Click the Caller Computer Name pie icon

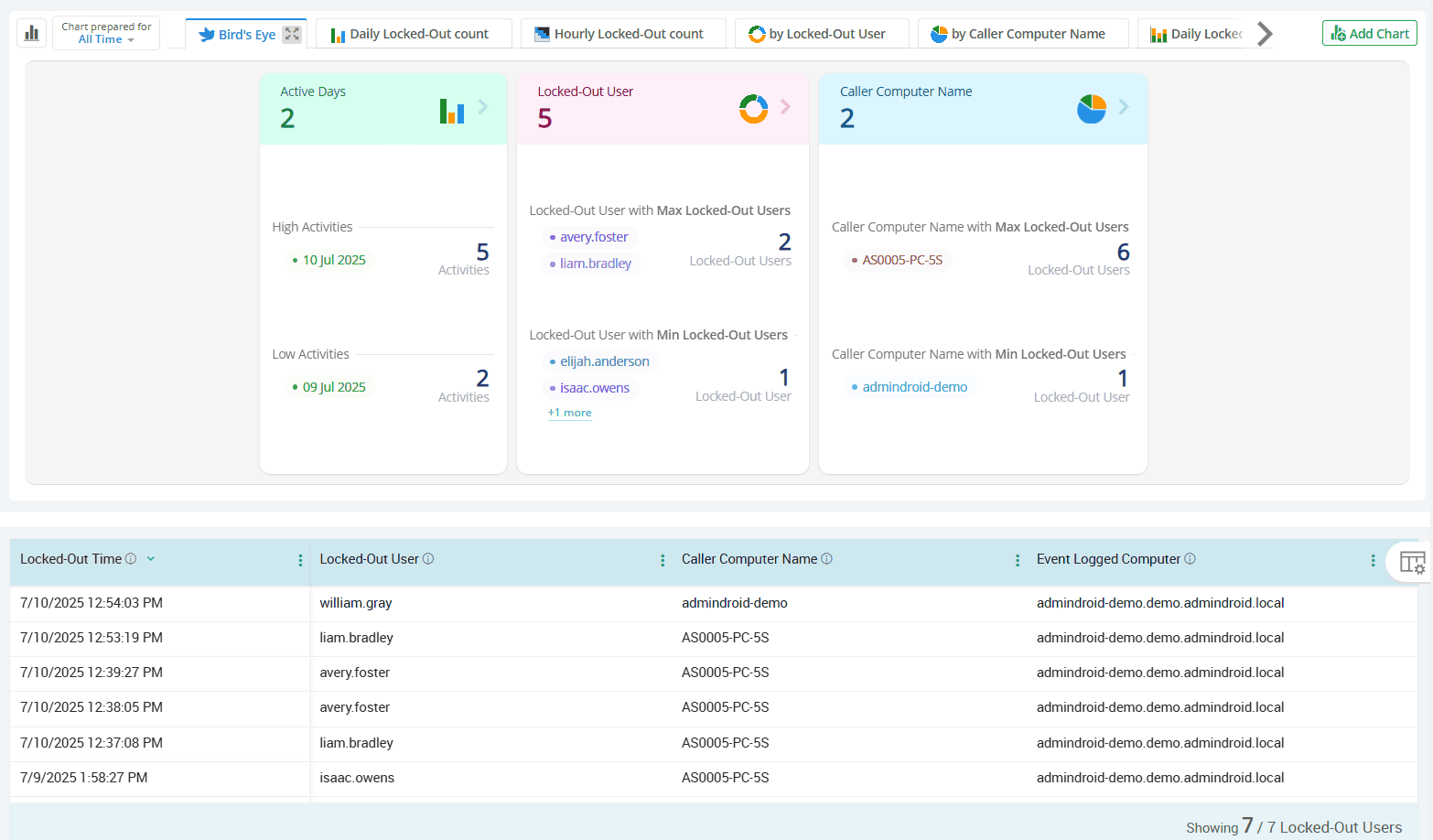point(1091,109)
